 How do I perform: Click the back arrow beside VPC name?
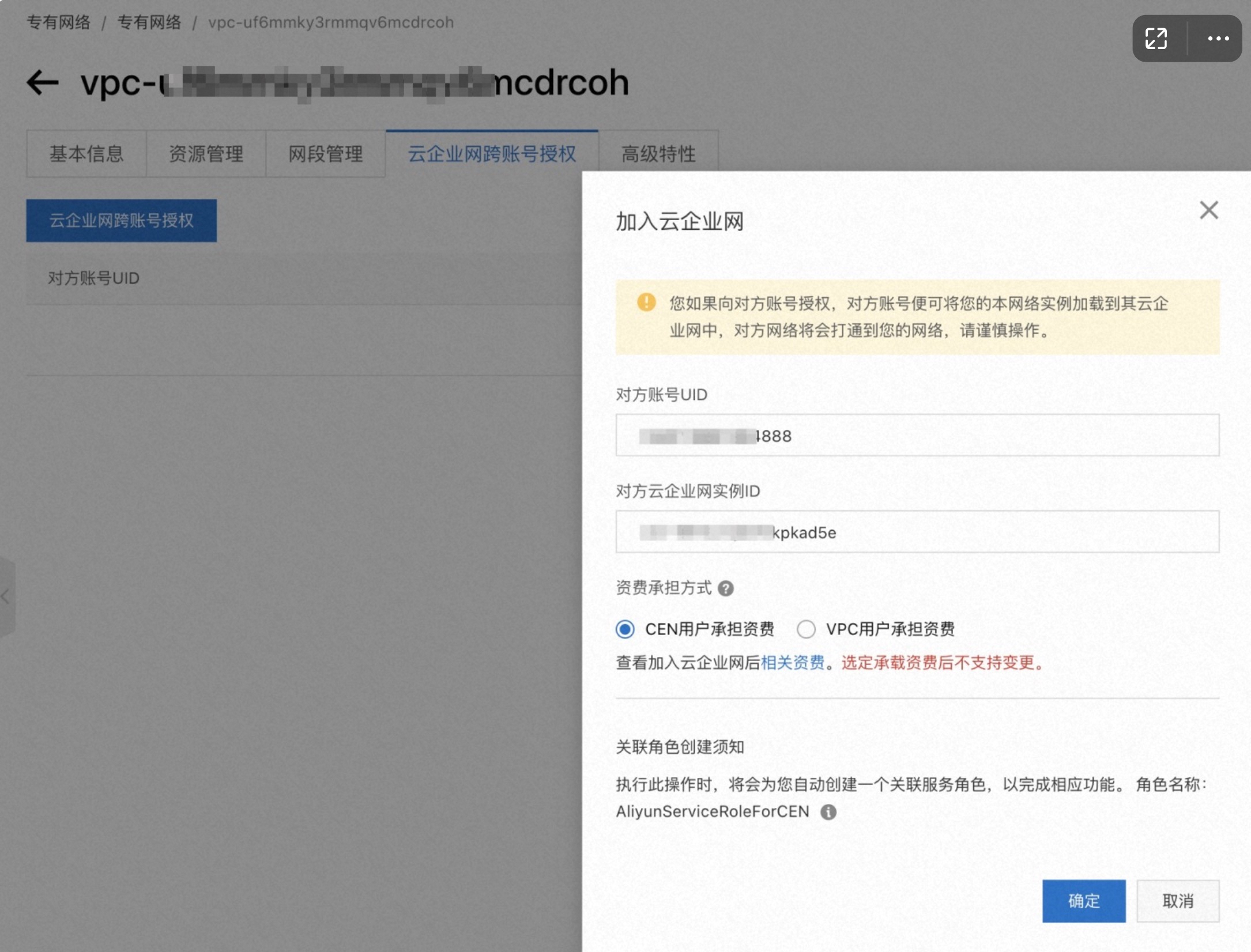click(x=43, y=82)
